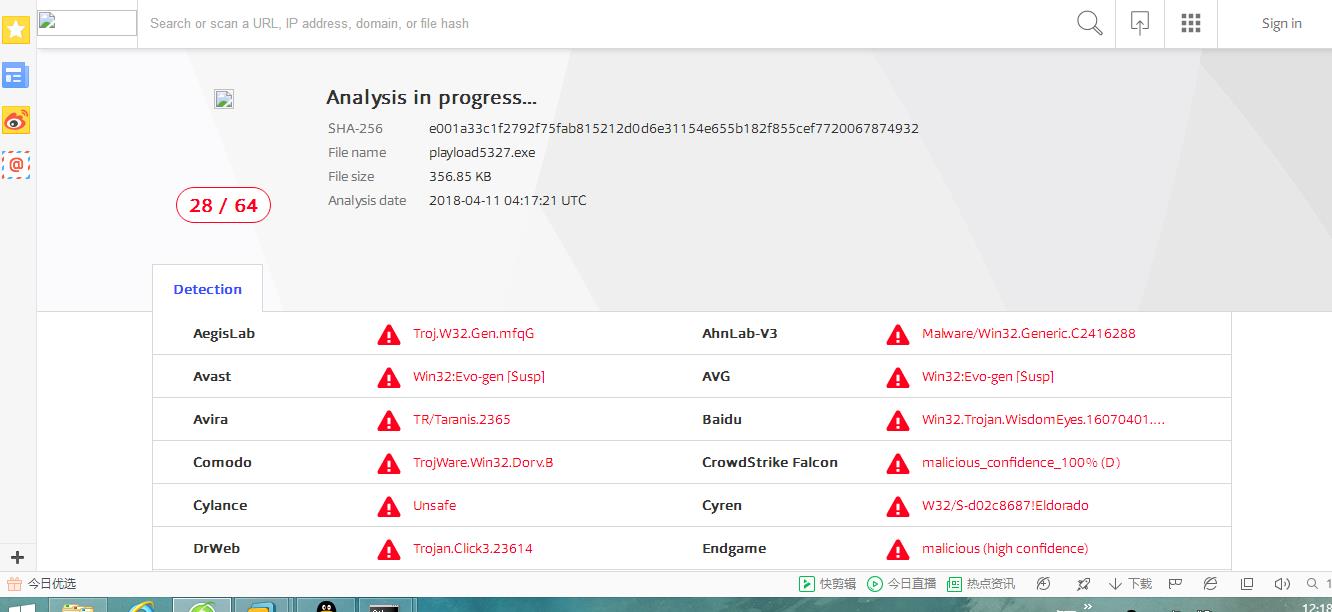The width and height of the screenshot is (1332, 612).
Task: Open 今日直播 live stream shortcut
Action: click(901, 583)
